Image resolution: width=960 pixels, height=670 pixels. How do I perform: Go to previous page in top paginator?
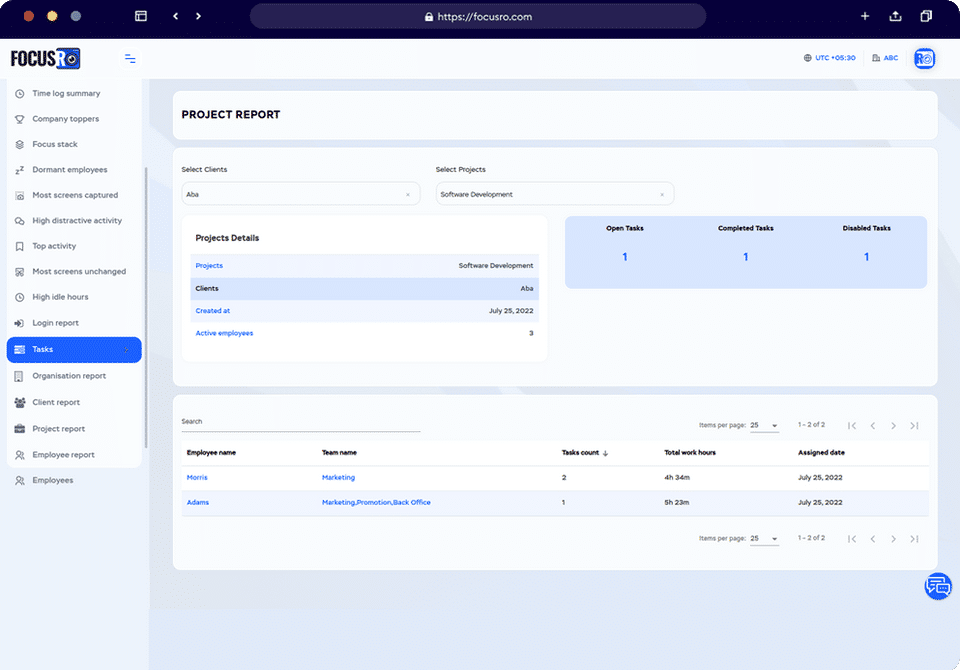(872, 426)
